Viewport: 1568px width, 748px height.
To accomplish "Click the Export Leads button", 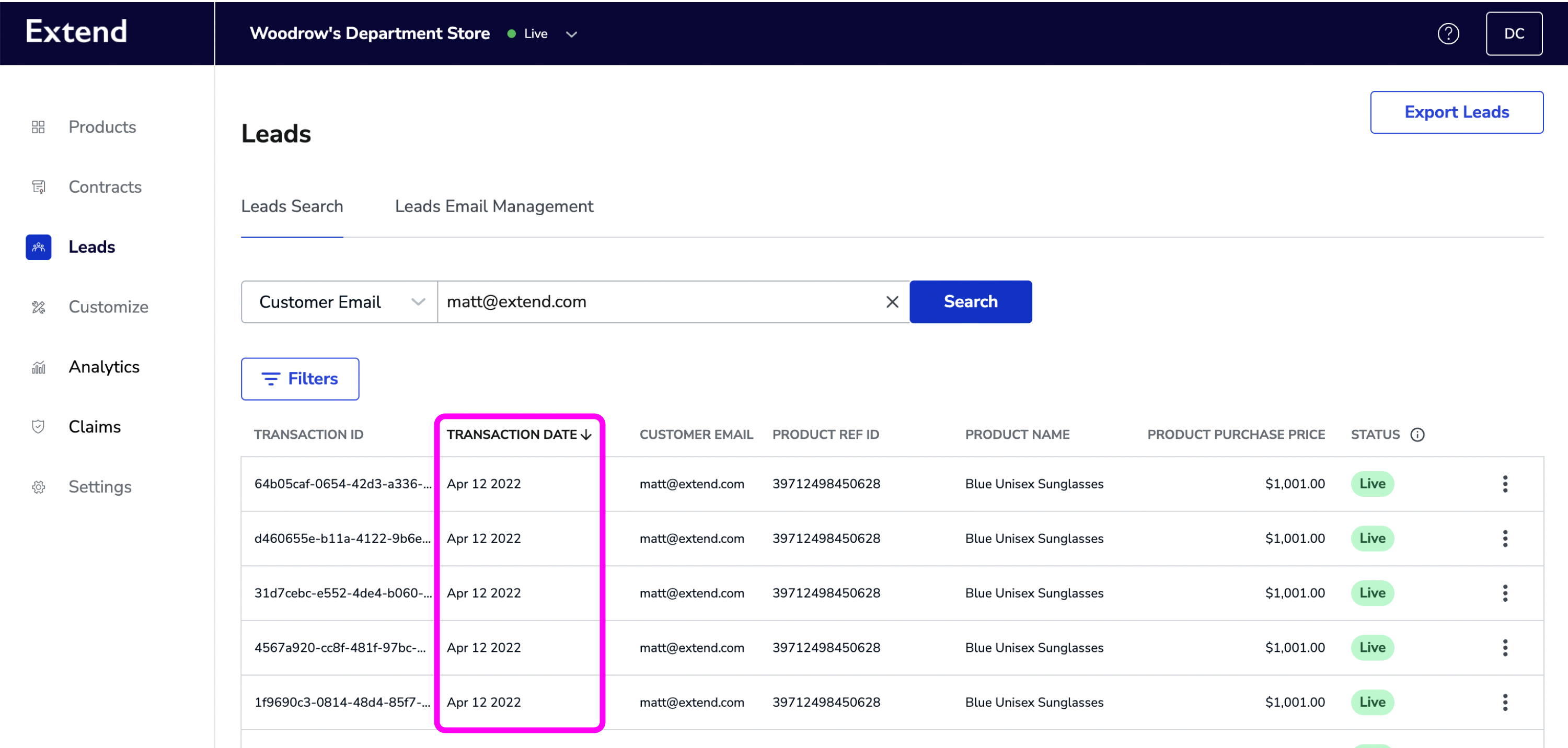I will [1456, 112].
